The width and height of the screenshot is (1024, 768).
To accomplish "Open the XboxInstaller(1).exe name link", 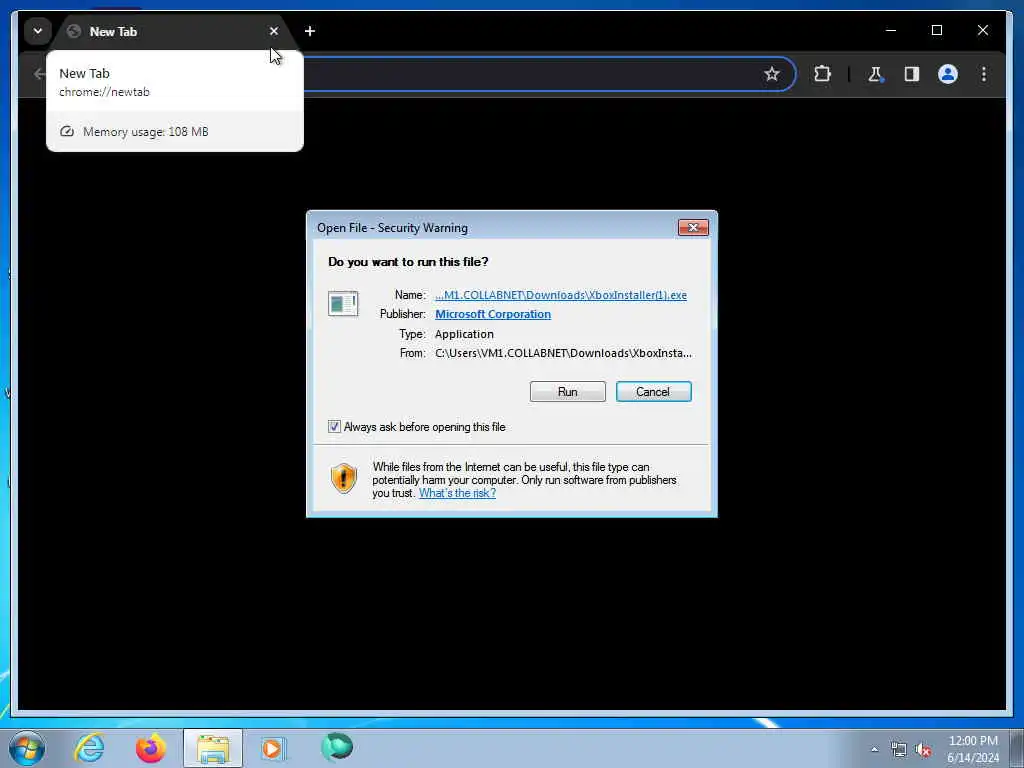I will (x=561, y=295).
